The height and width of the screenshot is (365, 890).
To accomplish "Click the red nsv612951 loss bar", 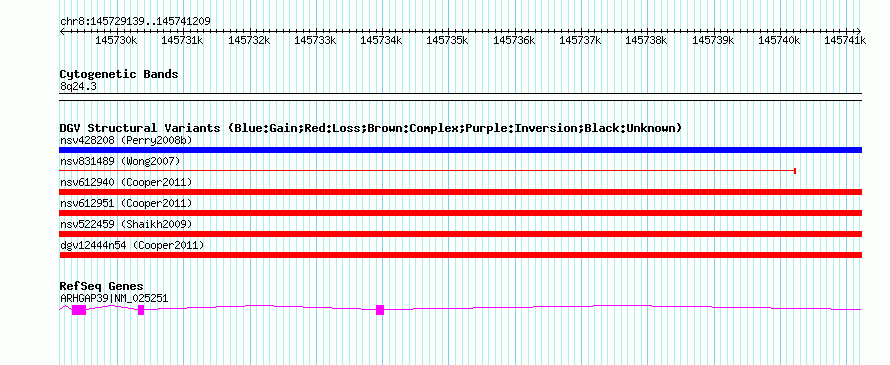I will [x=461, y=213].
